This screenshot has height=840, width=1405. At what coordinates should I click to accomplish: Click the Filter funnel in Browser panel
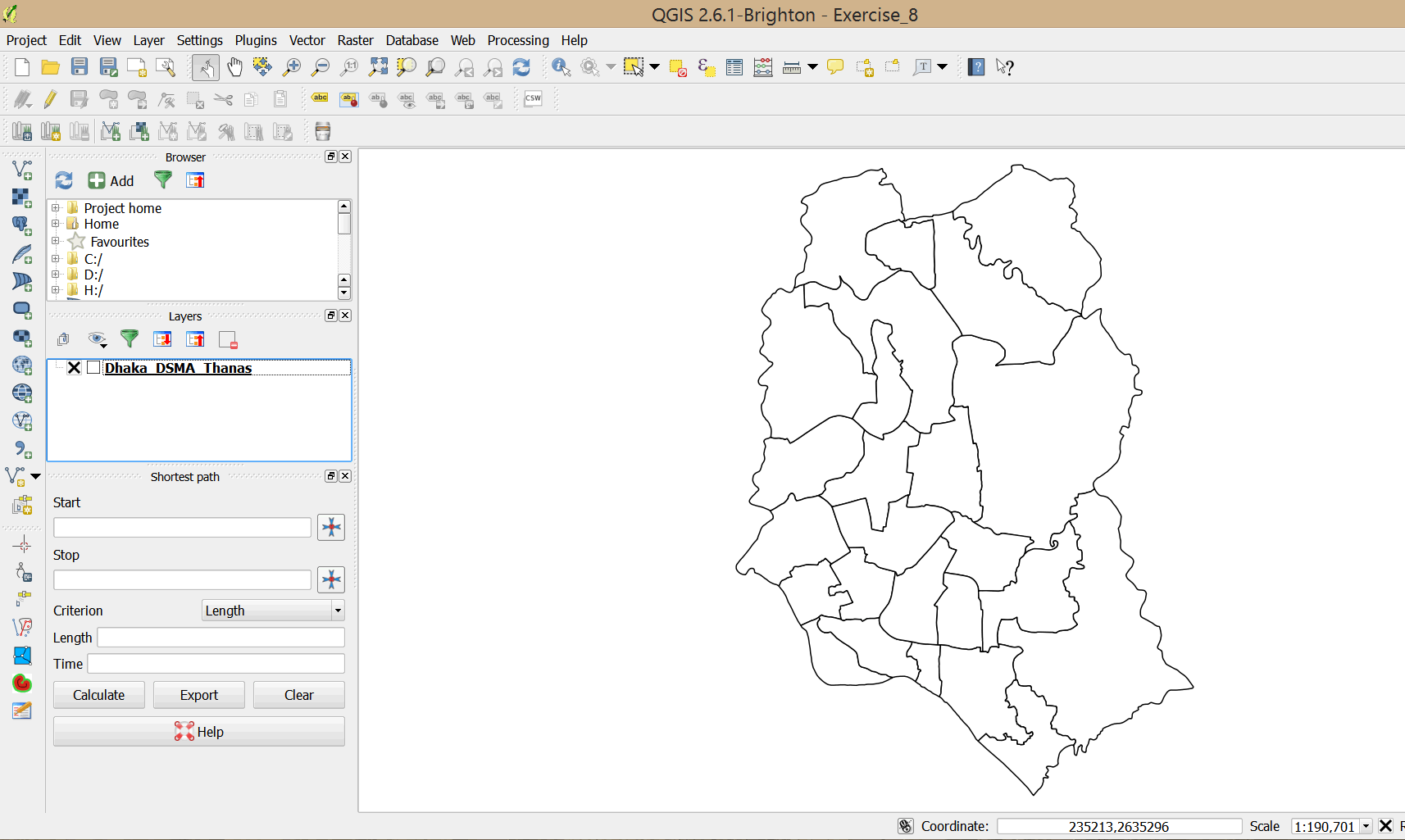(163, 179)
